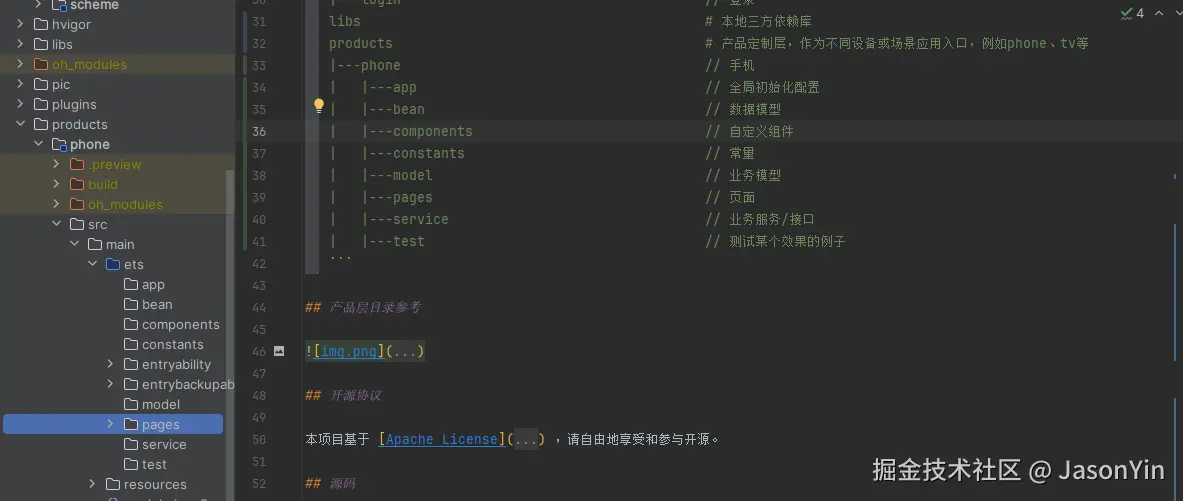Select the products folder row
The image size is (1183, 501).
click(79, 124)
